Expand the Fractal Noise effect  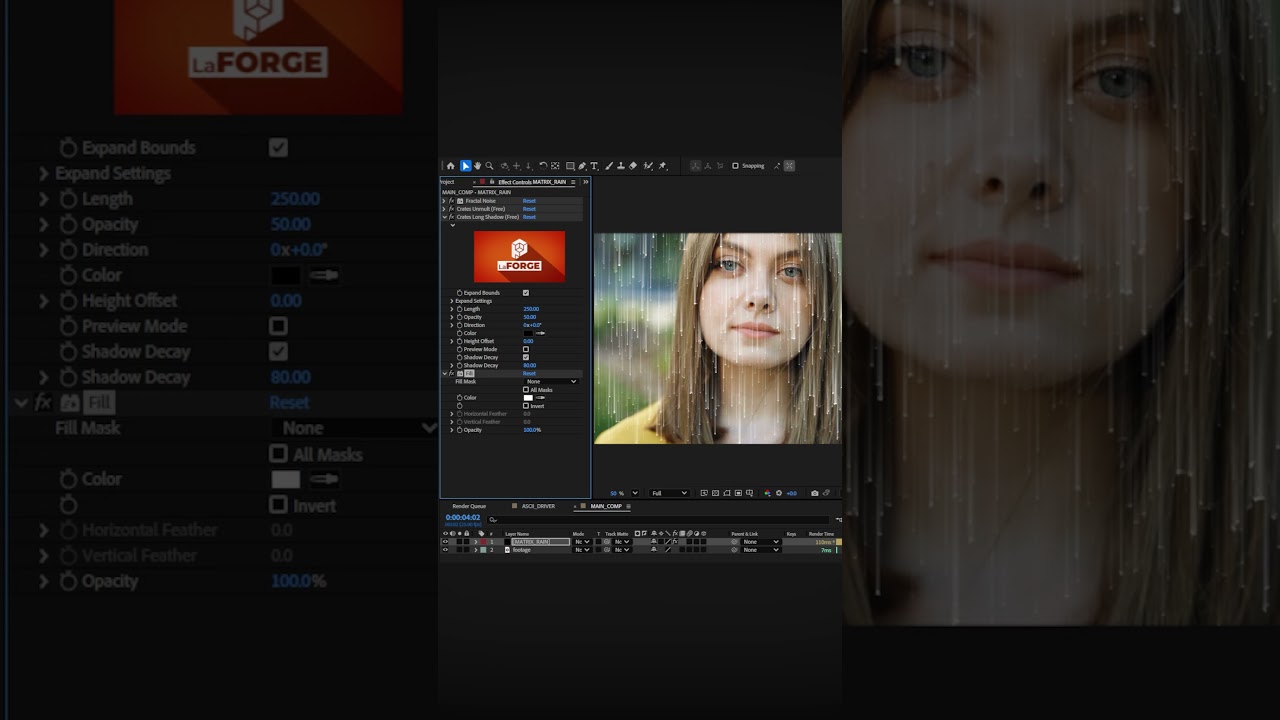point(444,201)
